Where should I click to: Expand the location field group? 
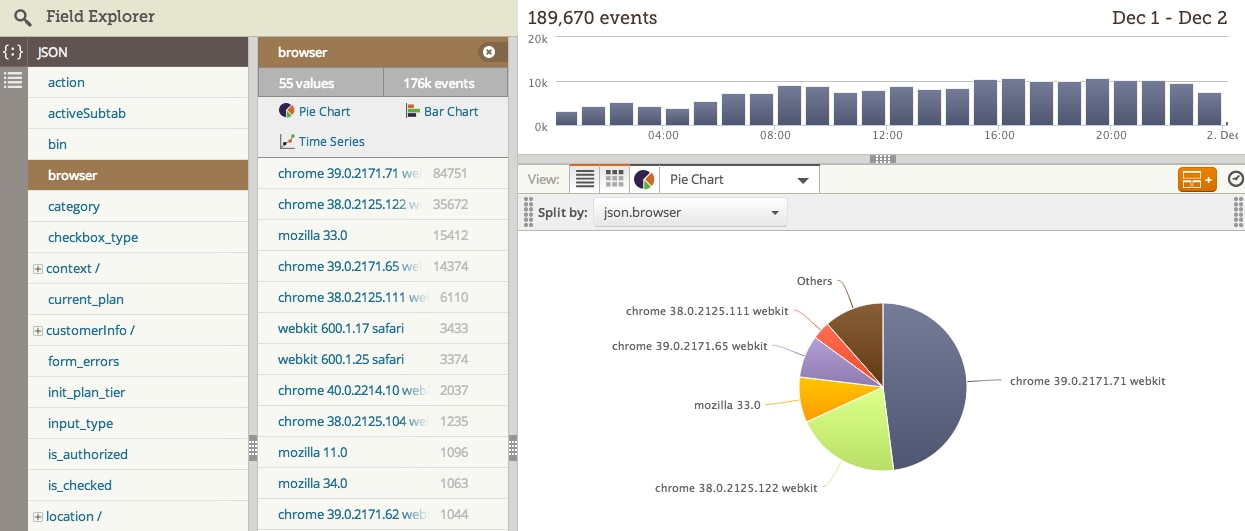pos(38,517)
